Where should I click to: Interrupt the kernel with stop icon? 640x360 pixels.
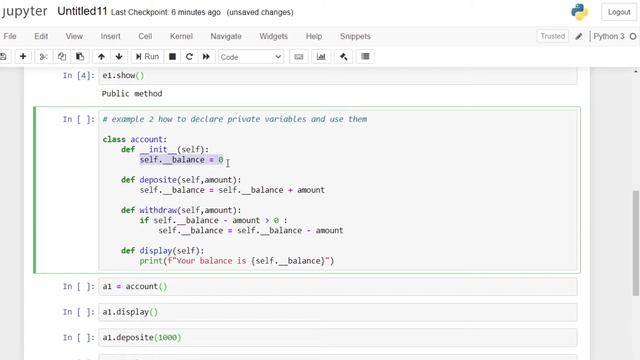(172, 57)
